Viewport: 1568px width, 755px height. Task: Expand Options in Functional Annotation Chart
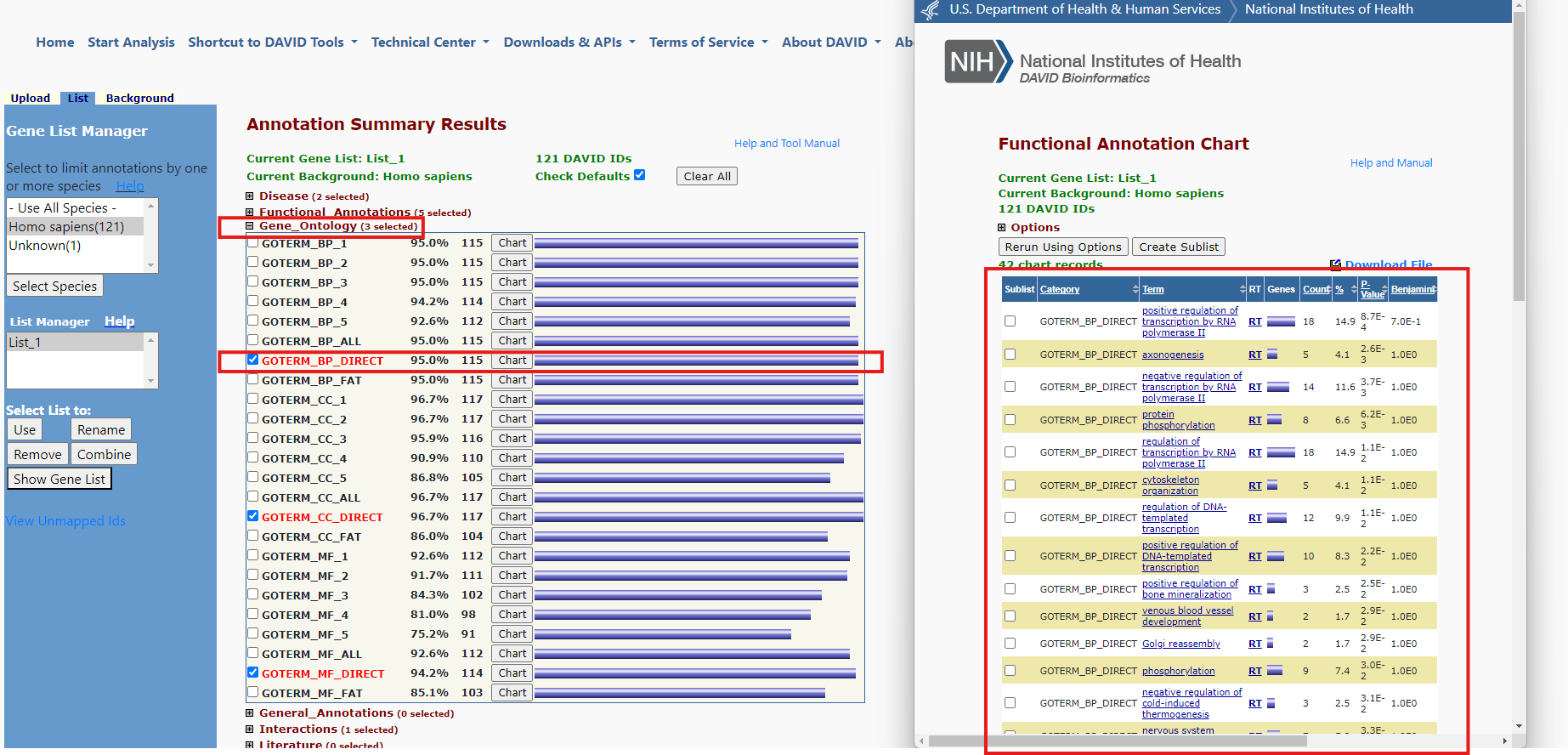[x=1002, y=228]
